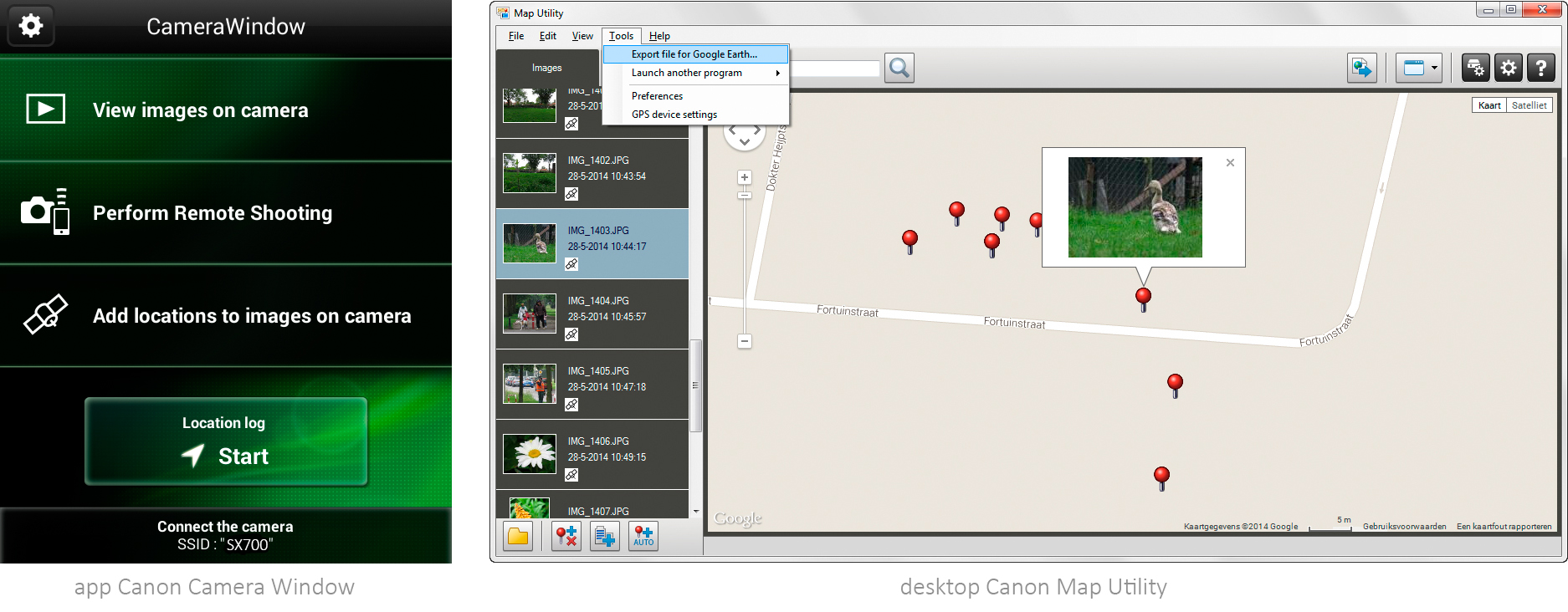Expand the window layout dropdown
Image resolution: width=1568 pixels, height=612 pixels.
1434,68
